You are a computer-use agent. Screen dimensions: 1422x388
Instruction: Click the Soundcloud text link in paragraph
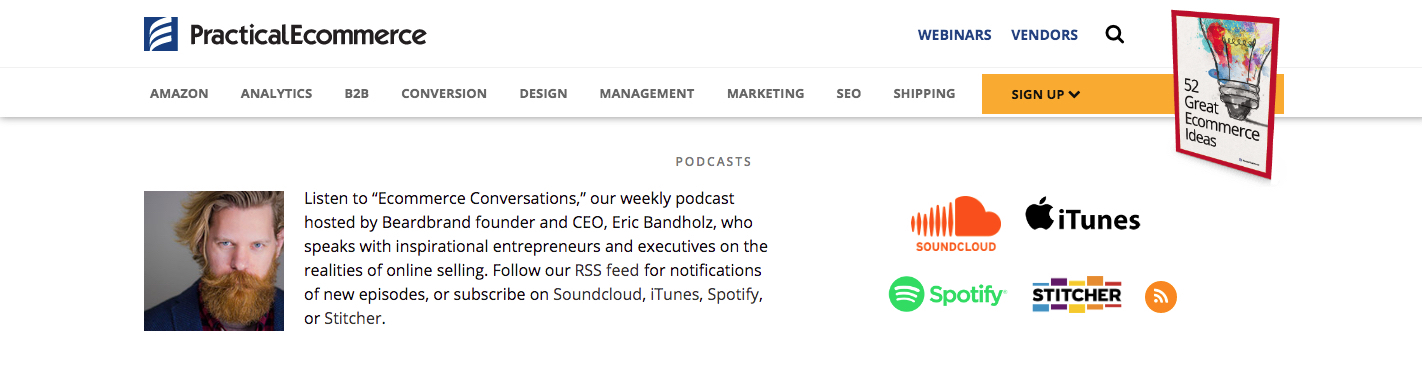pos(597,294)
